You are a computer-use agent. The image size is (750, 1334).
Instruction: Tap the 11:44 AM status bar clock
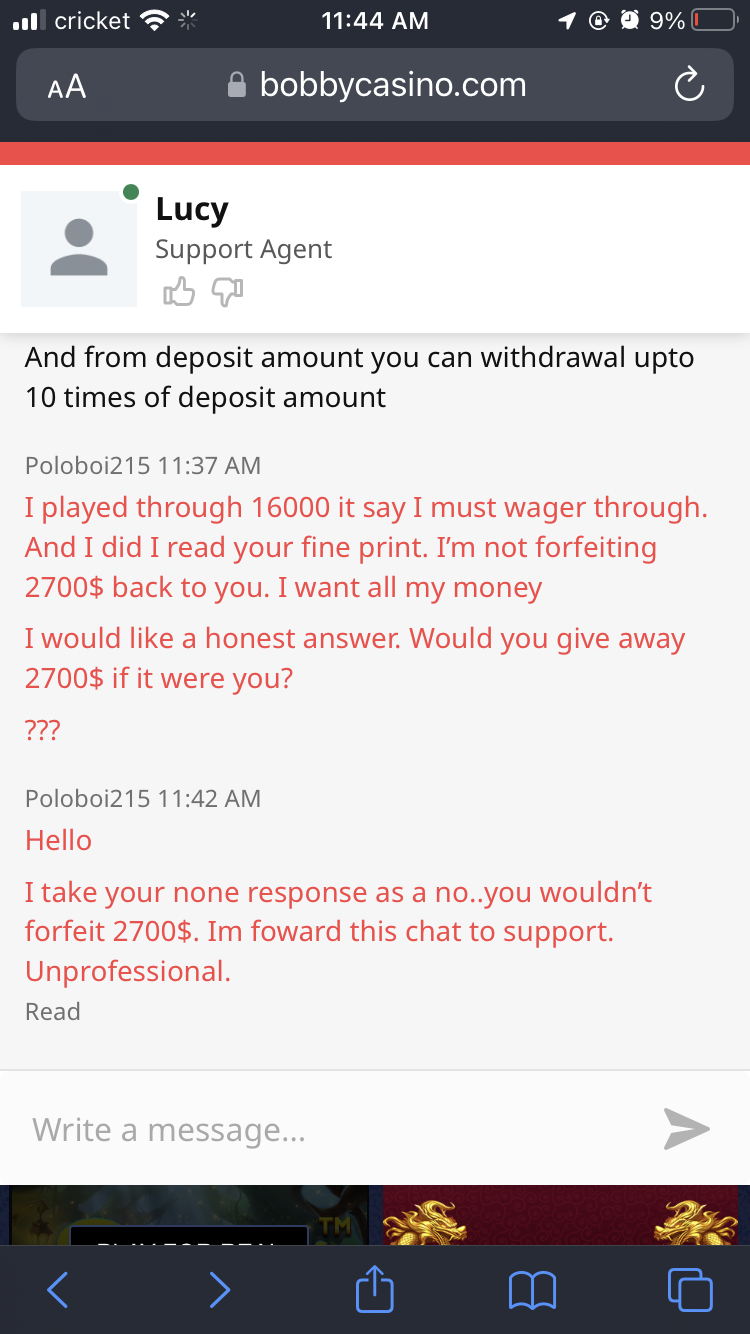(375, 21)
